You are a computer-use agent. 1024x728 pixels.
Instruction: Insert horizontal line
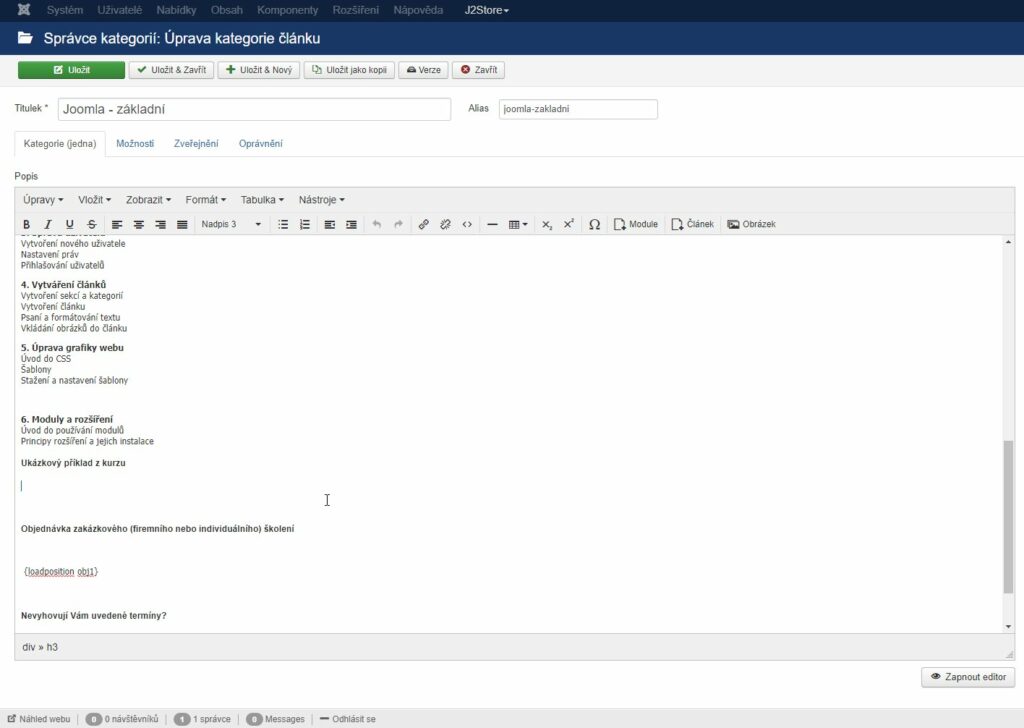pyautogui.click(x=492, y=224)
